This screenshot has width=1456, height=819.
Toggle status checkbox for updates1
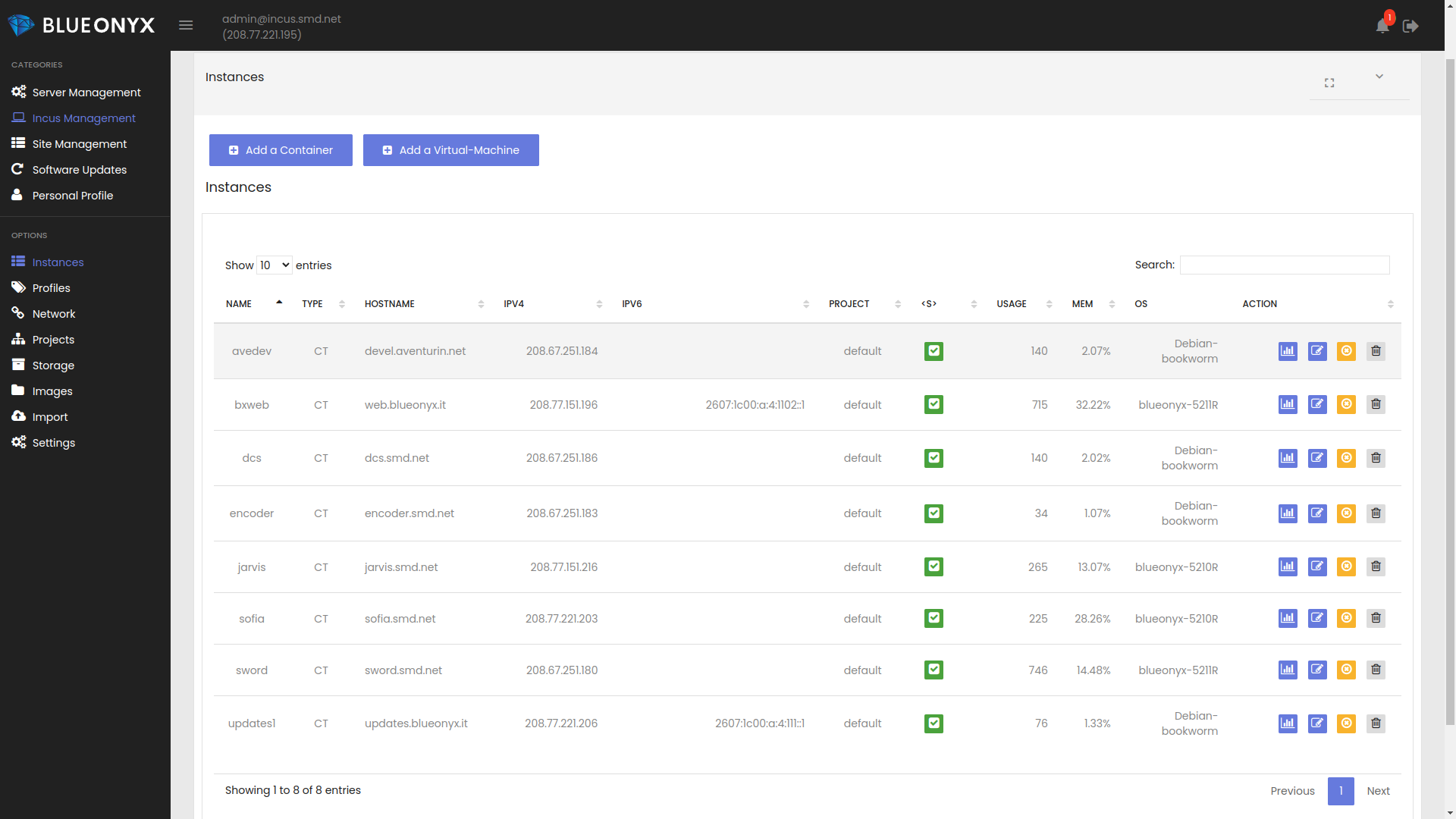click(934, 723)
